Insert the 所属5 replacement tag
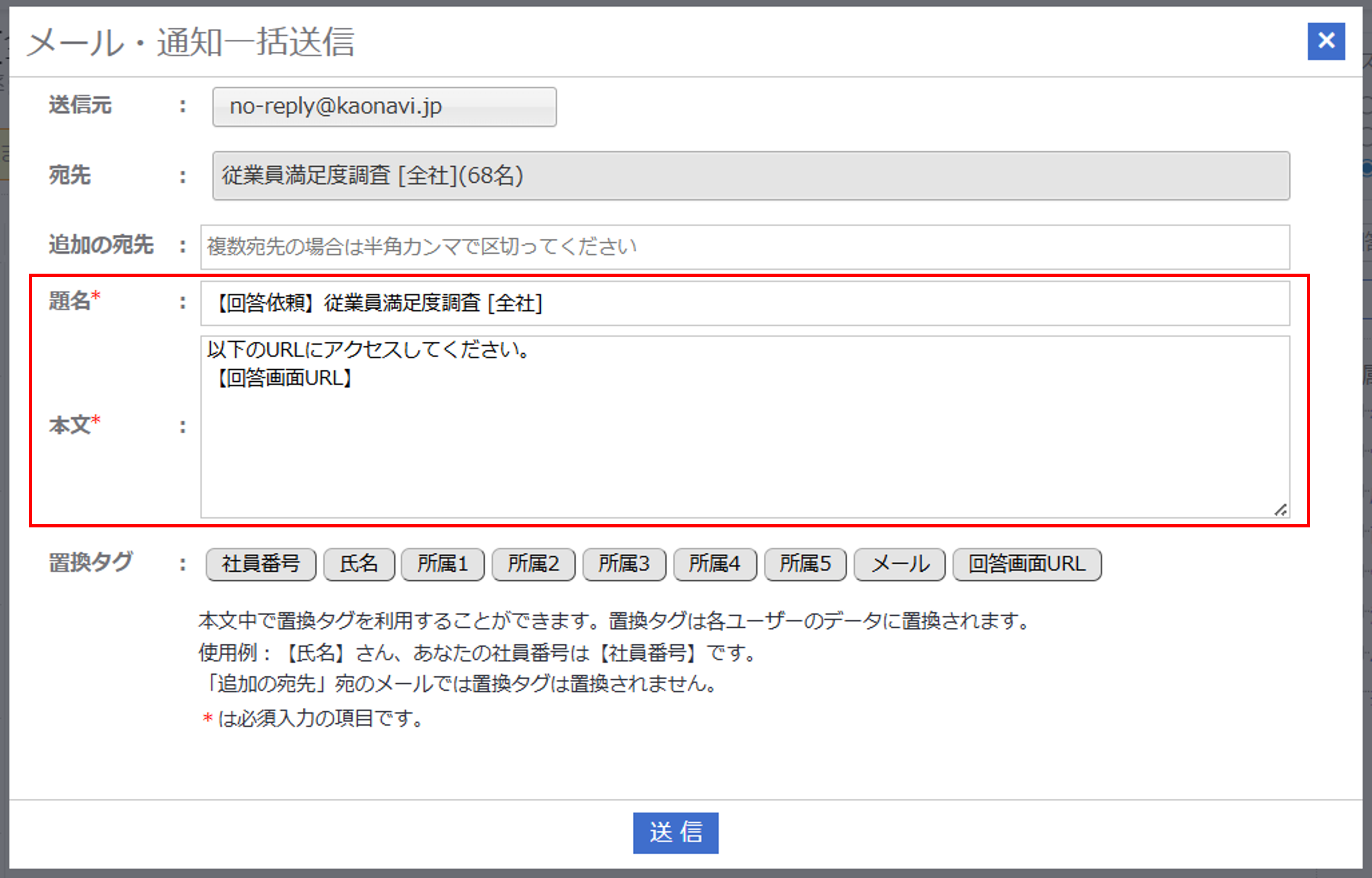The image size is (1372, 878). point(805,564)
